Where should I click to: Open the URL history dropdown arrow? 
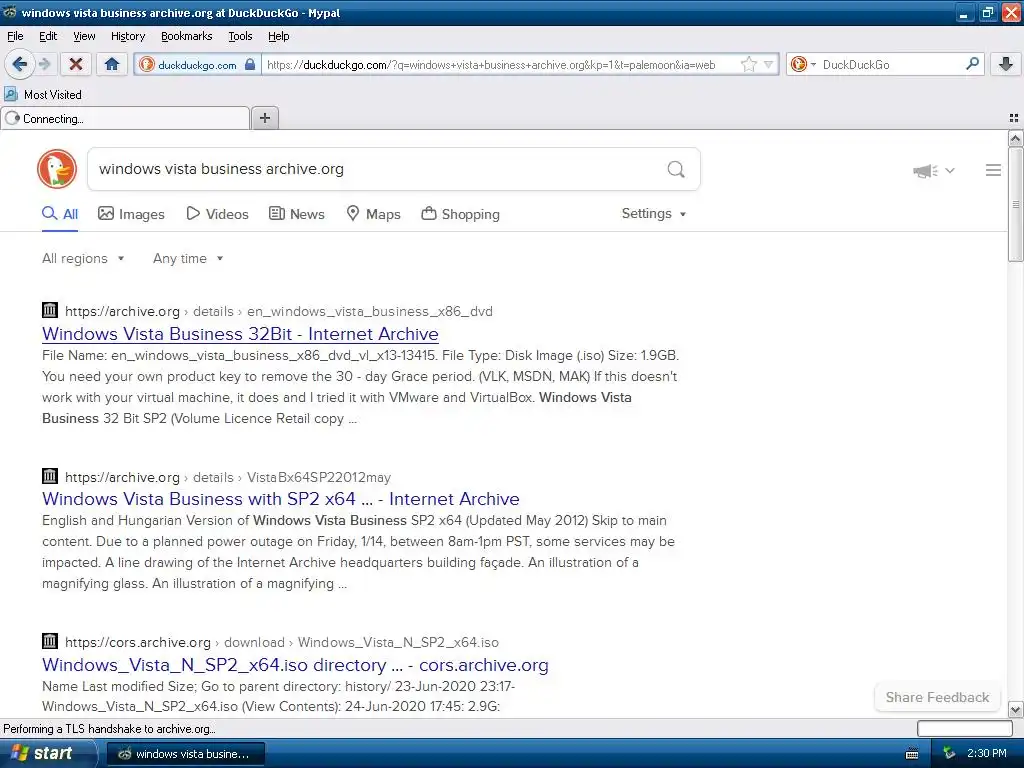(x=769, y=64)
